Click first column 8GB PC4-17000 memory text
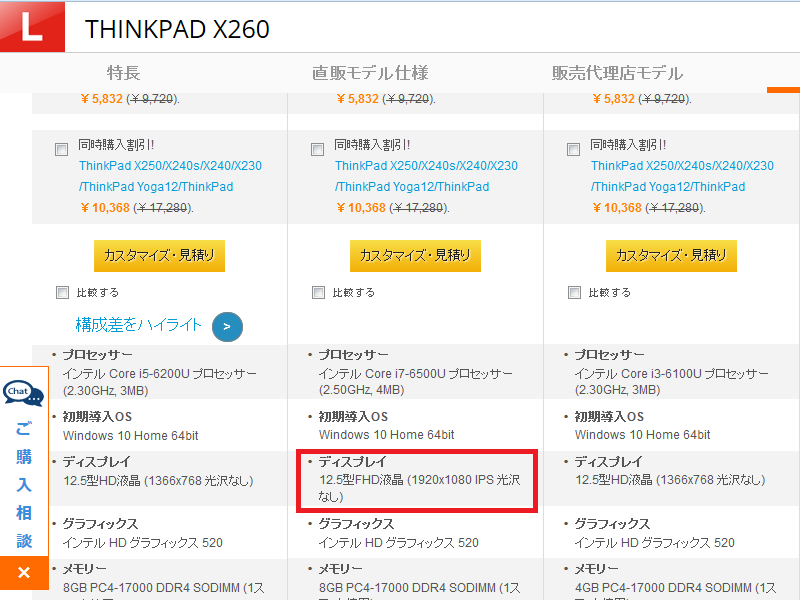 pos(164,588)
